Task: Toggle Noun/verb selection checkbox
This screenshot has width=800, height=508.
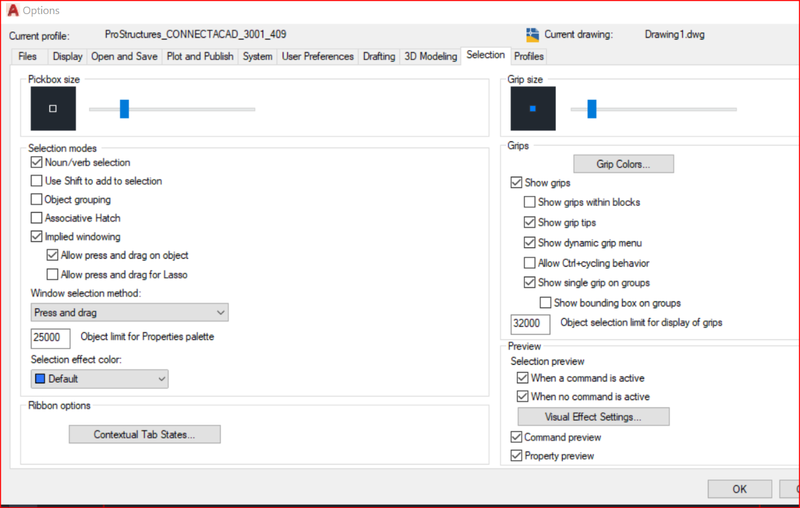Action: pyautogui.click(x=36, y=162)
